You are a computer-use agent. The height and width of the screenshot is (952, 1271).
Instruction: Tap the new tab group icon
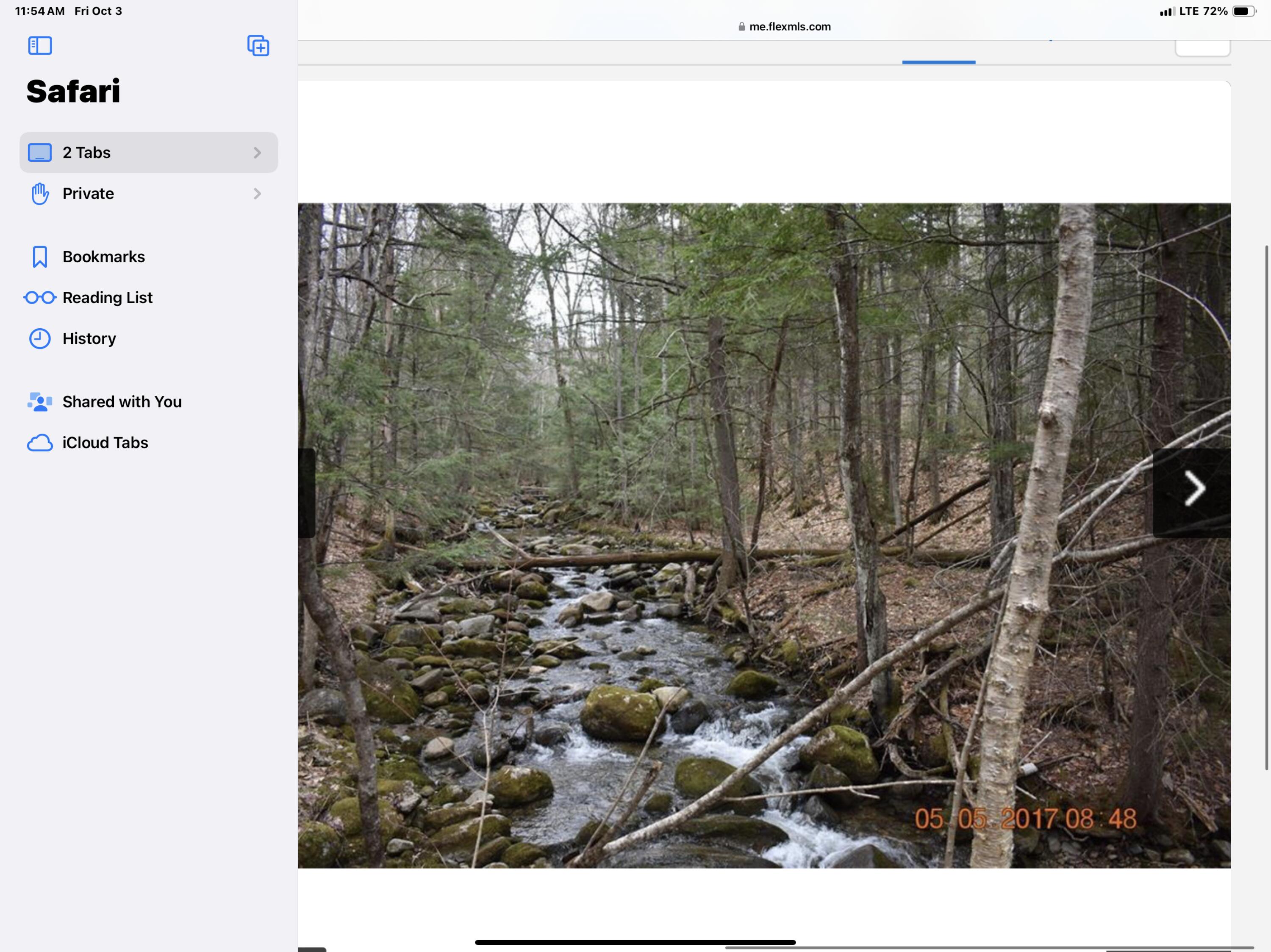(x=258, y=46)
